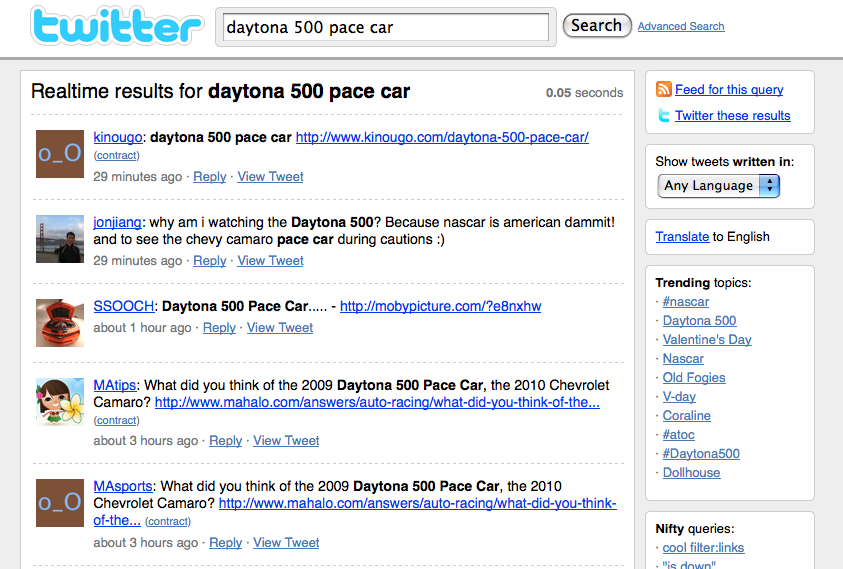This screenshot has height=569, width=843.
Task: Click the small Twitter bird icon
Action: pyautogui.click(x=664, y=116)
